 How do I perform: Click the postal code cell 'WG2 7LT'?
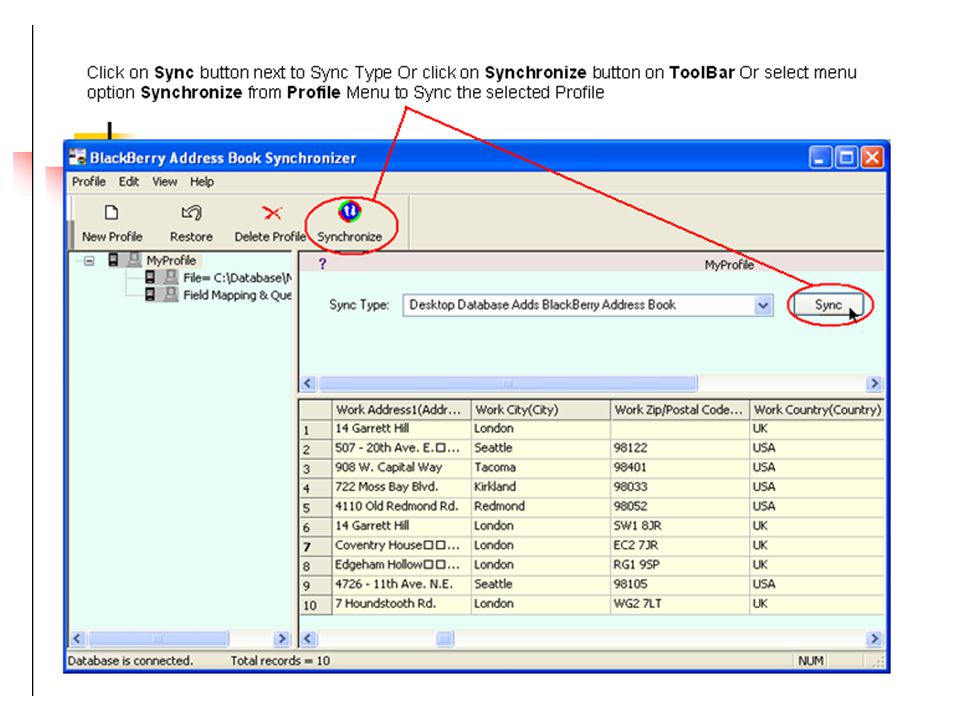point(680,604)
